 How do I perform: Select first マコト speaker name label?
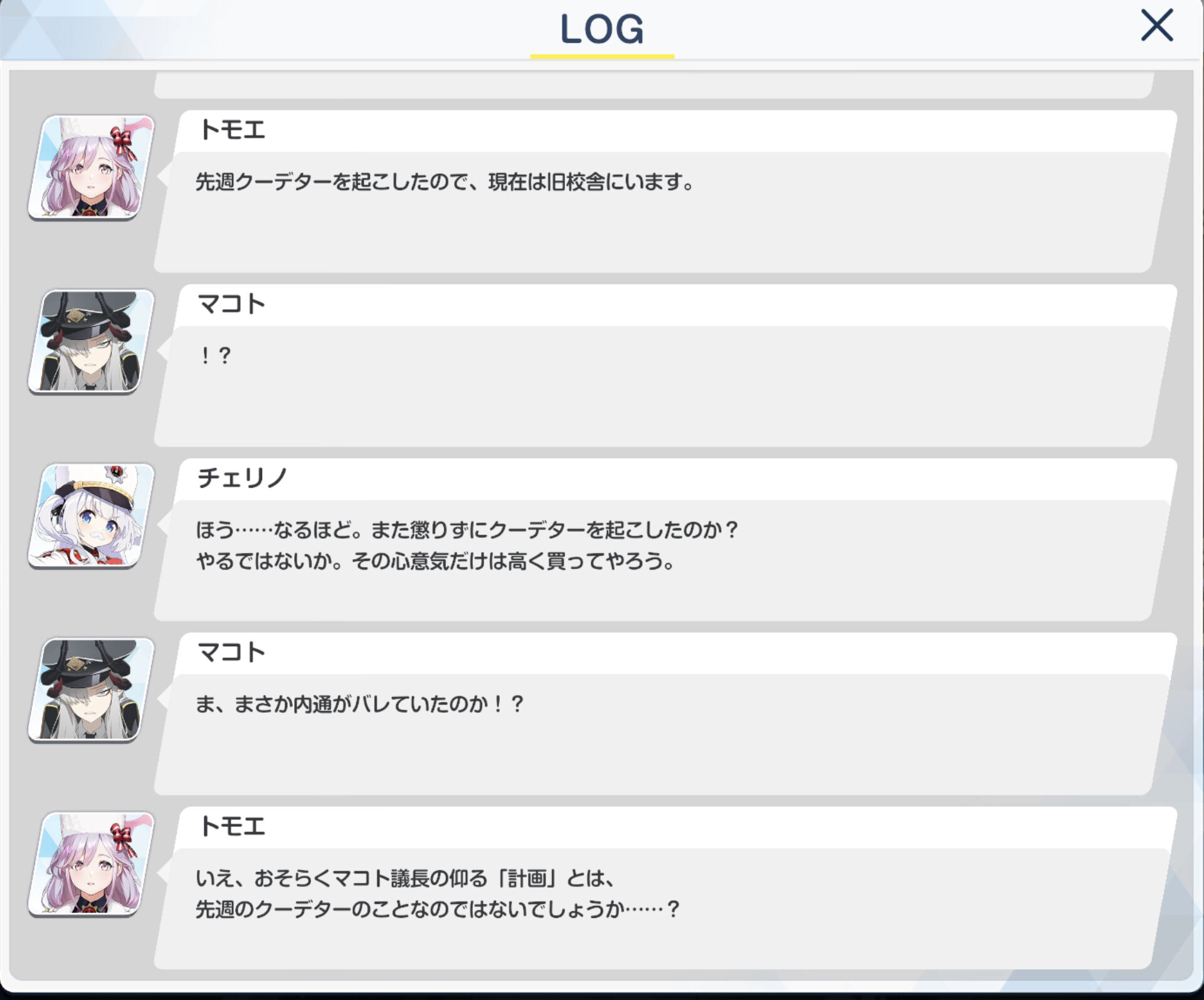coord(231,304)
